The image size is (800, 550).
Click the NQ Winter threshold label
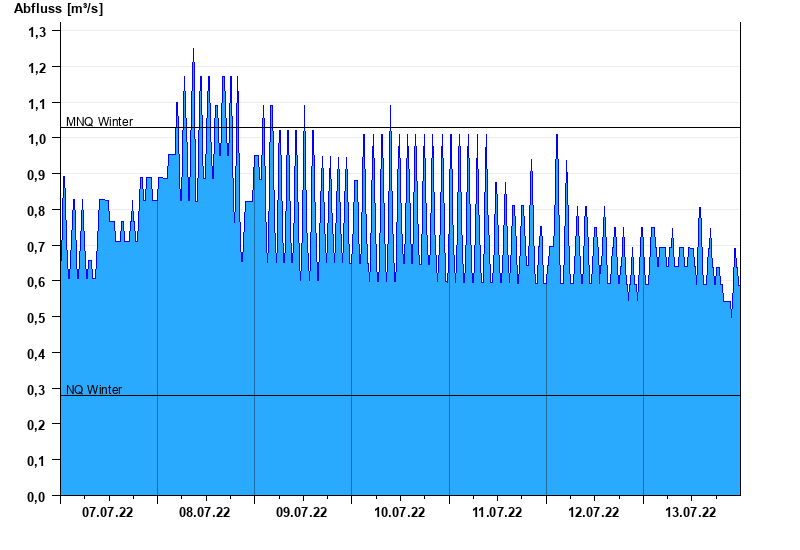94,389
